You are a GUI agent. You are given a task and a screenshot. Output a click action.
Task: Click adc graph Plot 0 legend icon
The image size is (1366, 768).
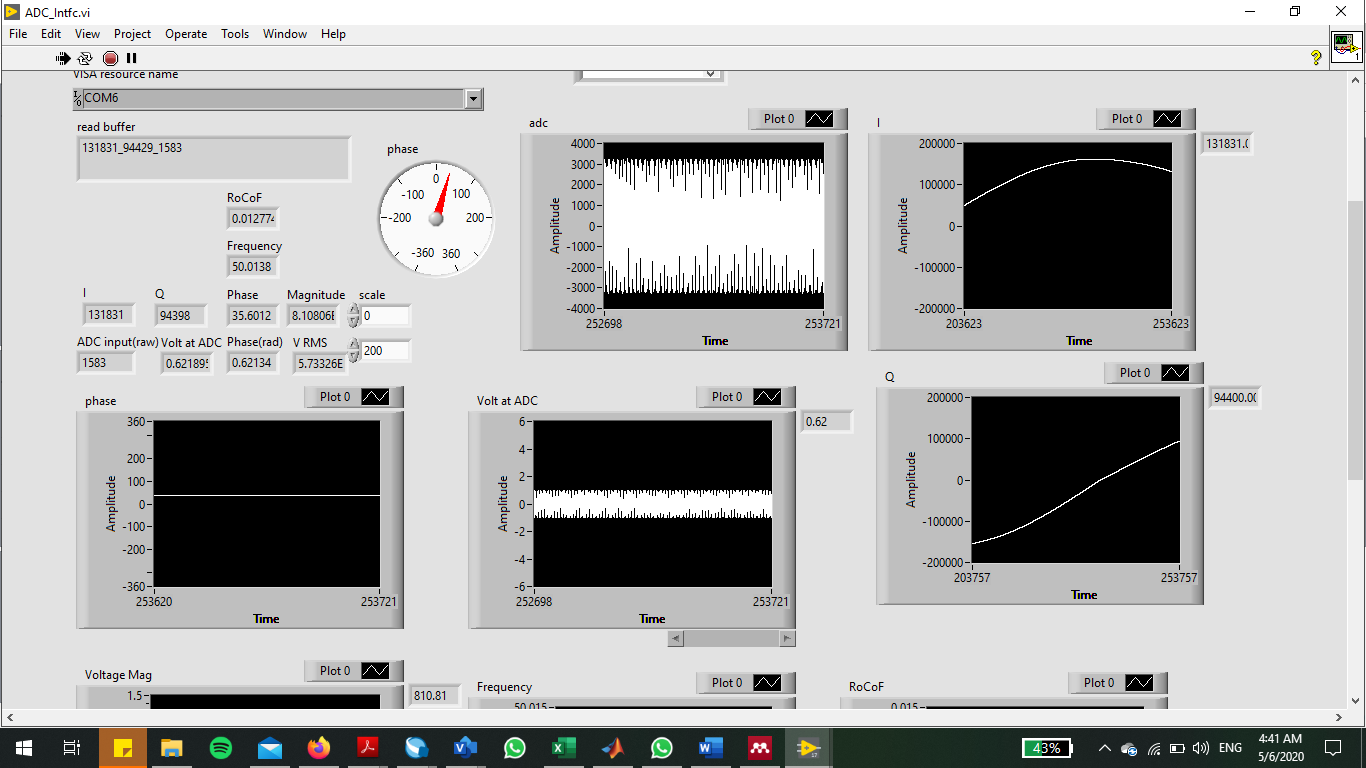point(820,118)
